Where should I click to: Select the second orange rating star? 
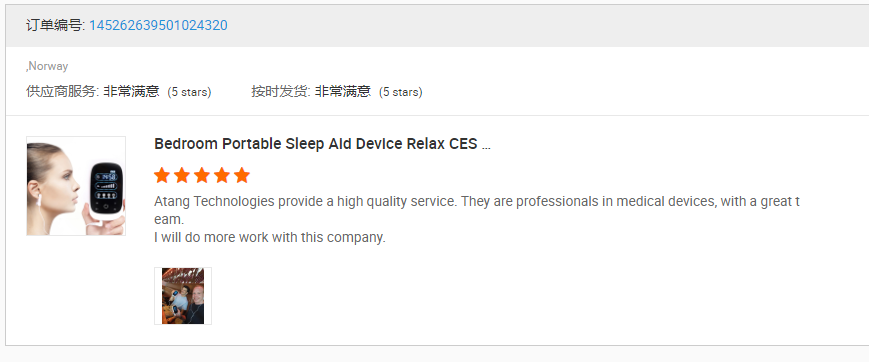[x=182, y=176]
